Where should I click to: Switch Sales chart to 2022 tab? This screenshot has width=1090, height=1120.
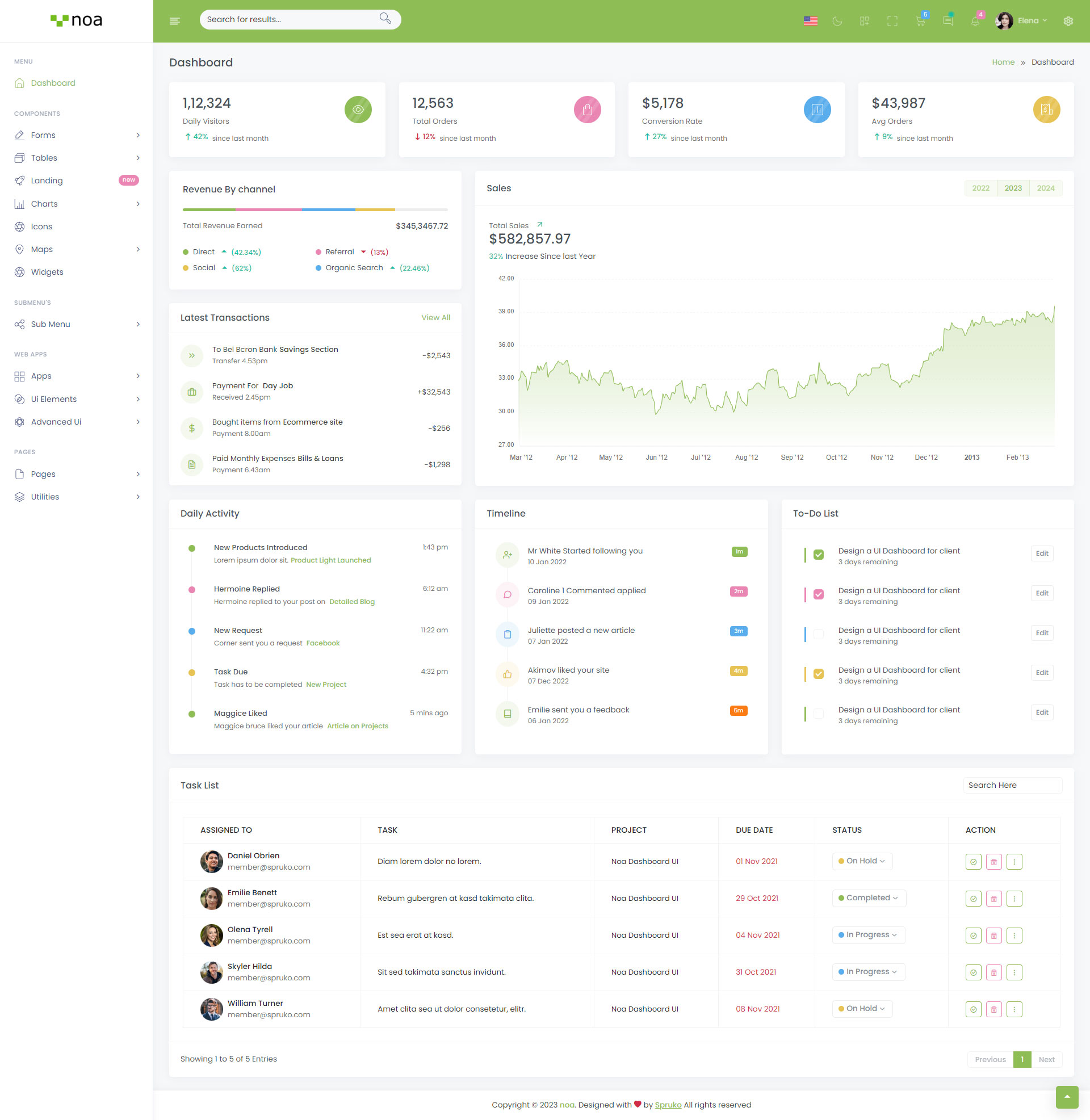[980, 188]
